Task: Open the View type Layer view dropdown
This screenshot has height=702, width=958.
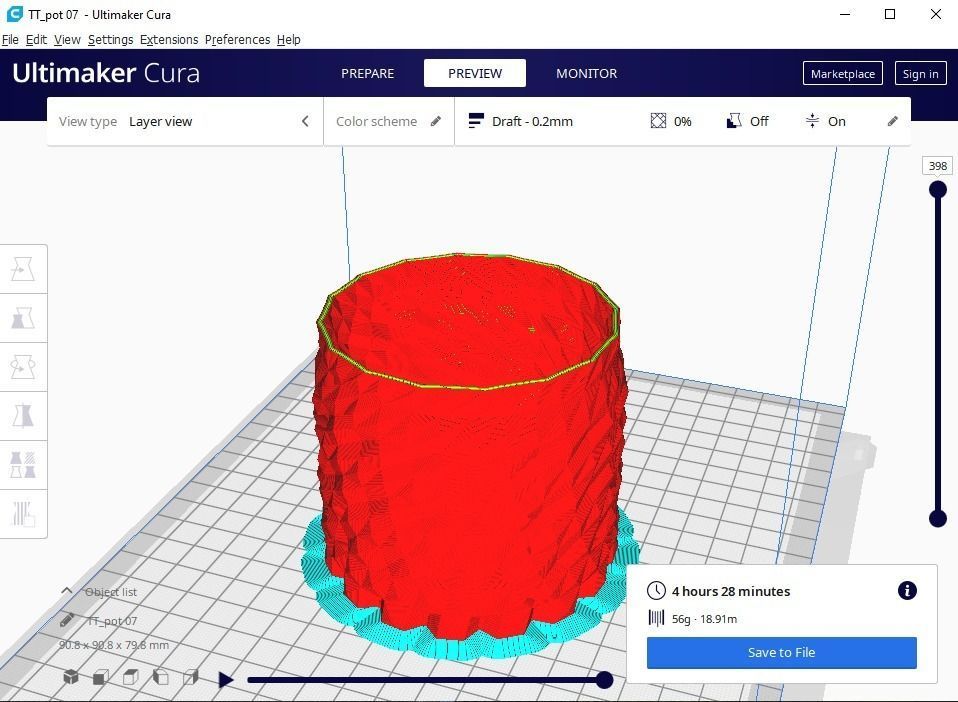Action: (x=185, y=121)
